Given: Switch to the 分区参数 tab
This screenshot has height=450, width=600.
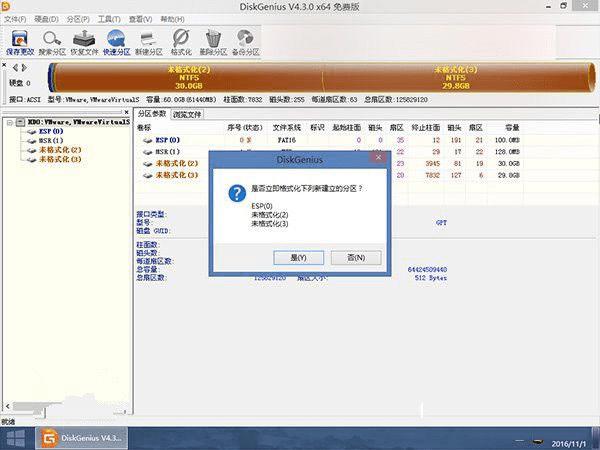Looking at the screenshot, I should click(x=152, y=114).
